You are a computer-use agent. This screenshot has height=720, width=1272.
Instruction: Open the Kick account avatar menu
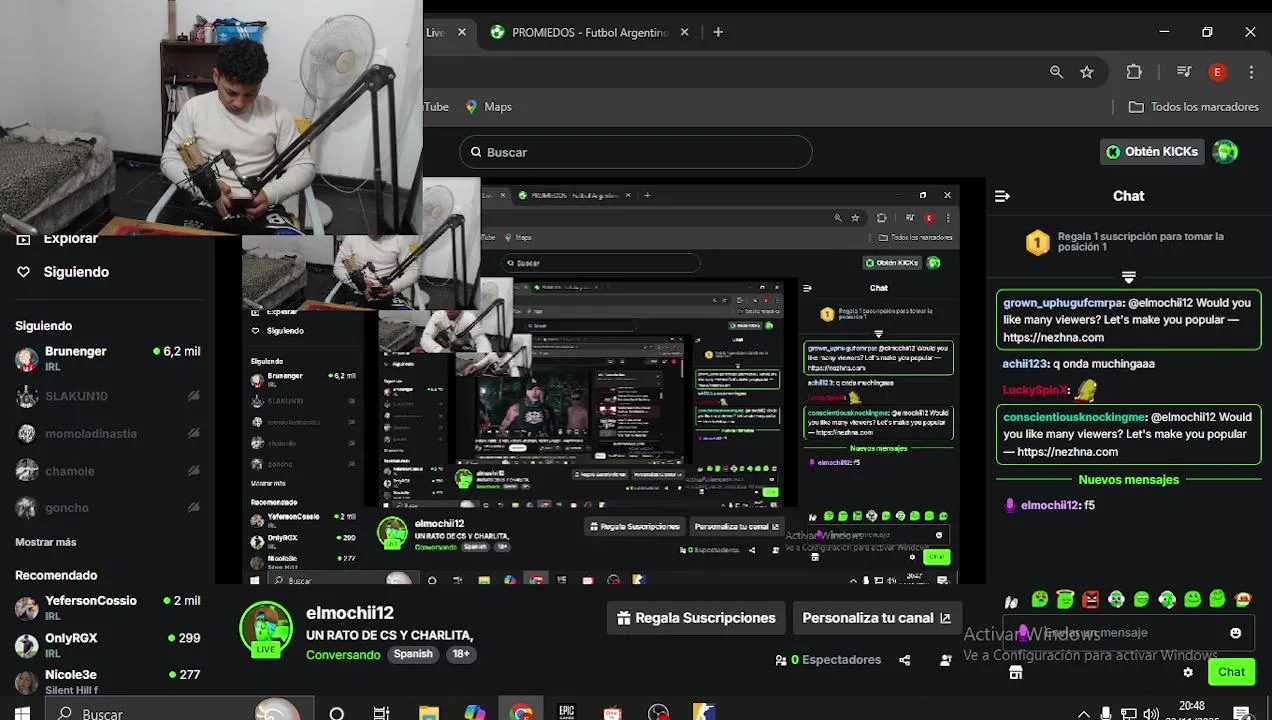pyautogui.click(x=1225, y=152)
